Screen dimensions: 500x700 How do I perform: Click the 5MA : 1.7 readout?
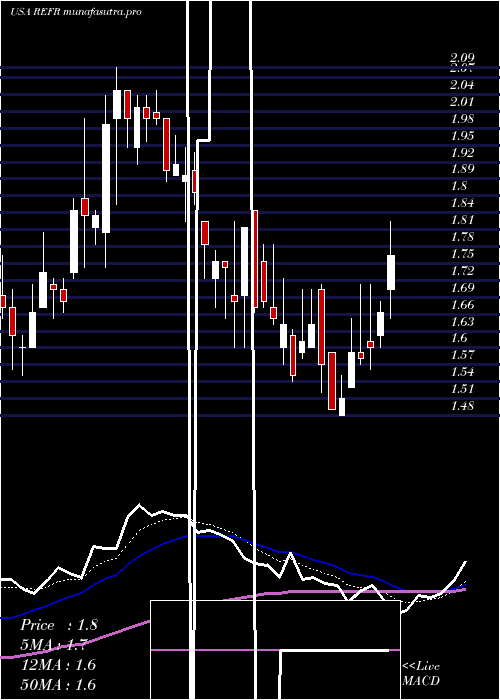[55, 645]
